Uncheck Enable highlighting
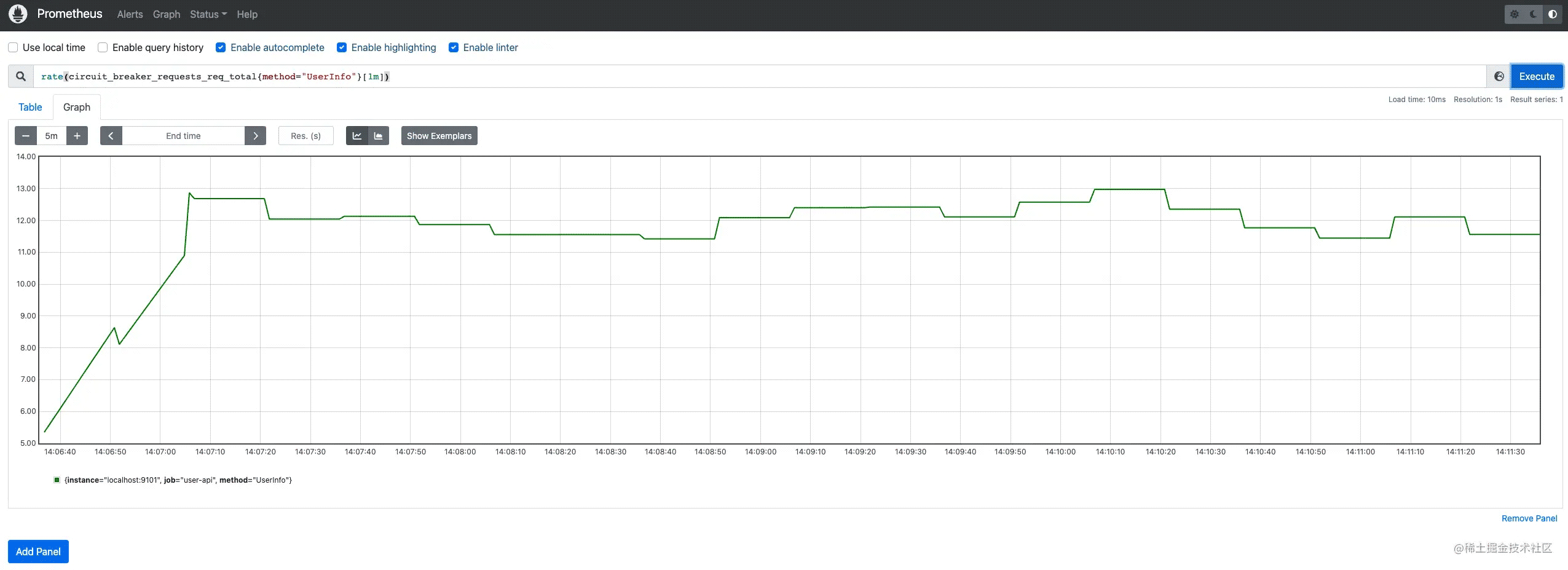 pos(342,47)
